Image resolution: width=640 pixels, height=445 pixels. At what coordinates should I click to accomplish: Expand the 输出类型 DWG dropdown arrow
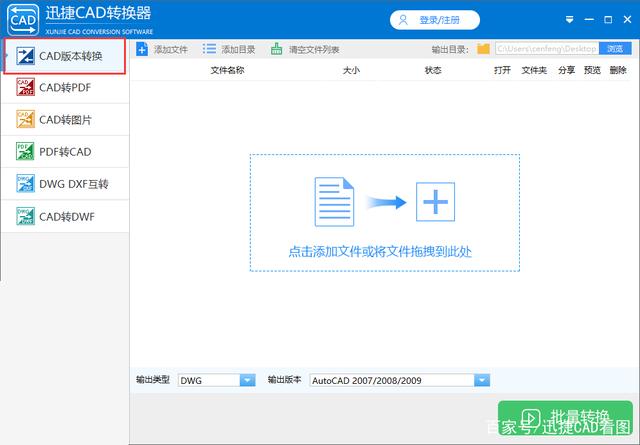point(247,380)
